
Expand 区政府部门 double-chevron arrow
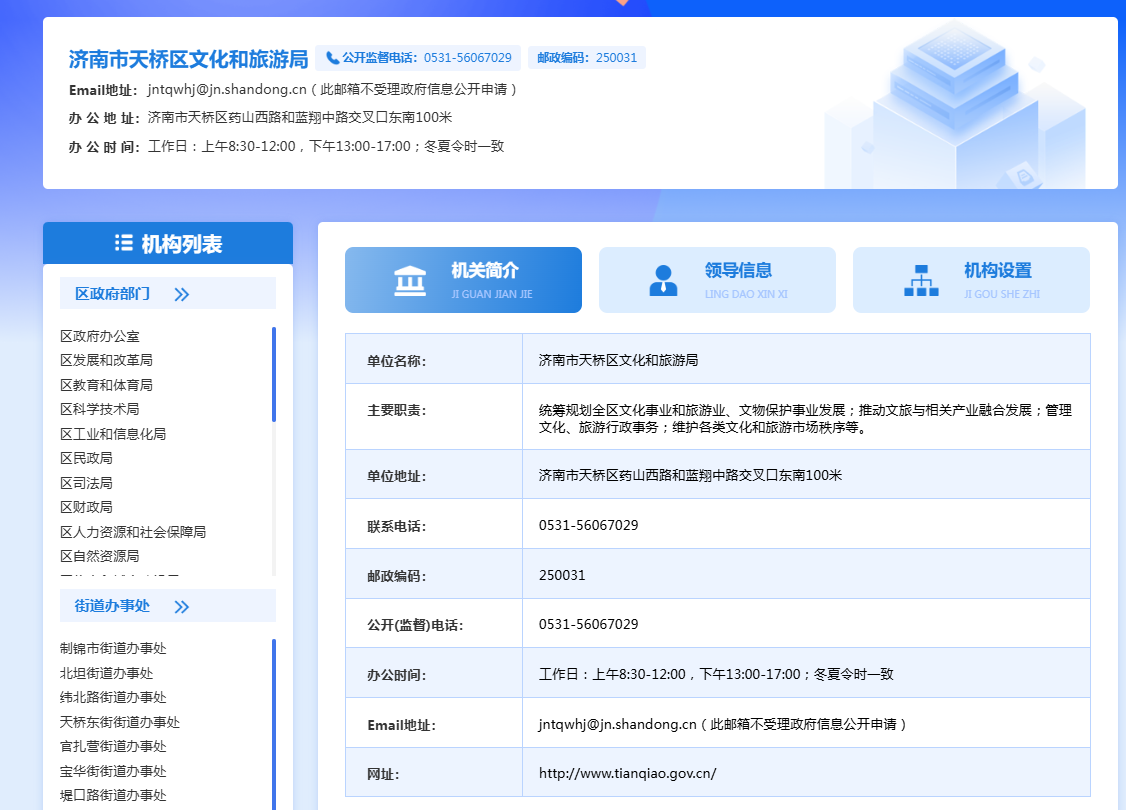[x=181, y=294]
